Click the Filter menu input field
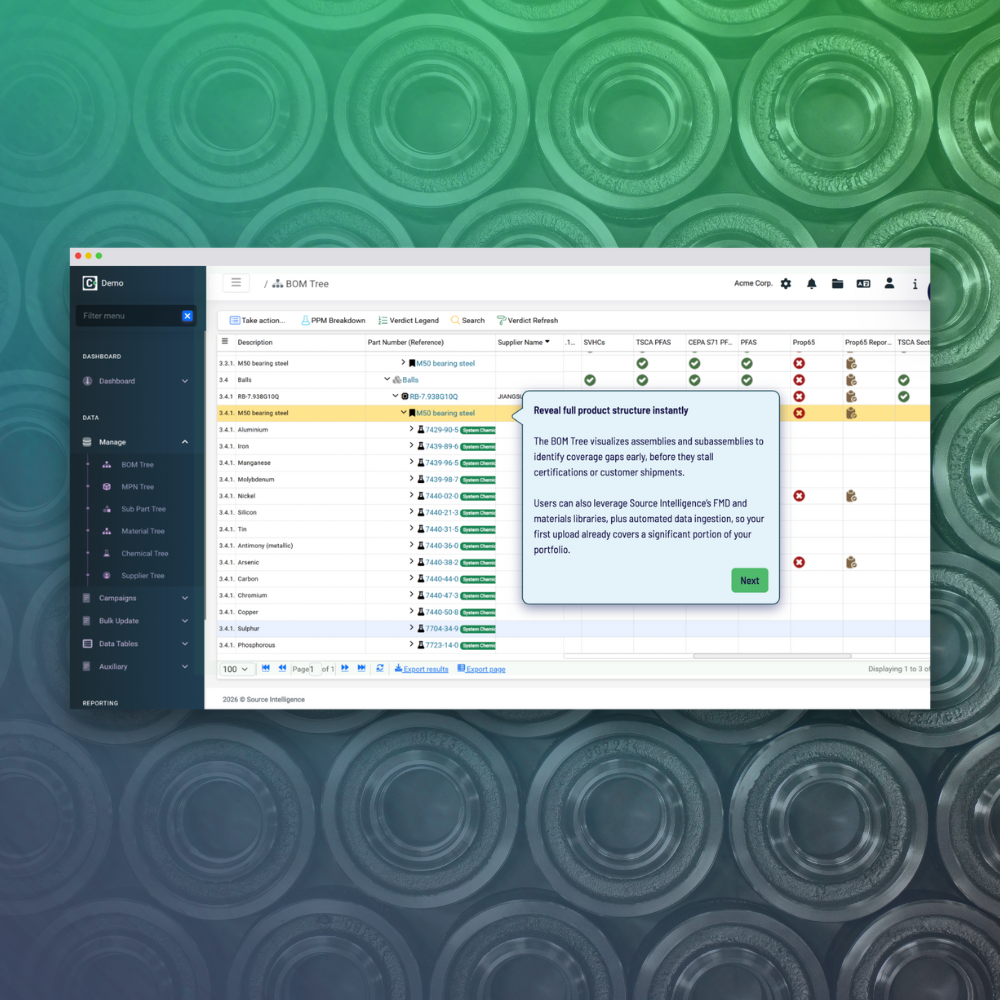Screen dimensions: 1000x1000 click(129, 316)
